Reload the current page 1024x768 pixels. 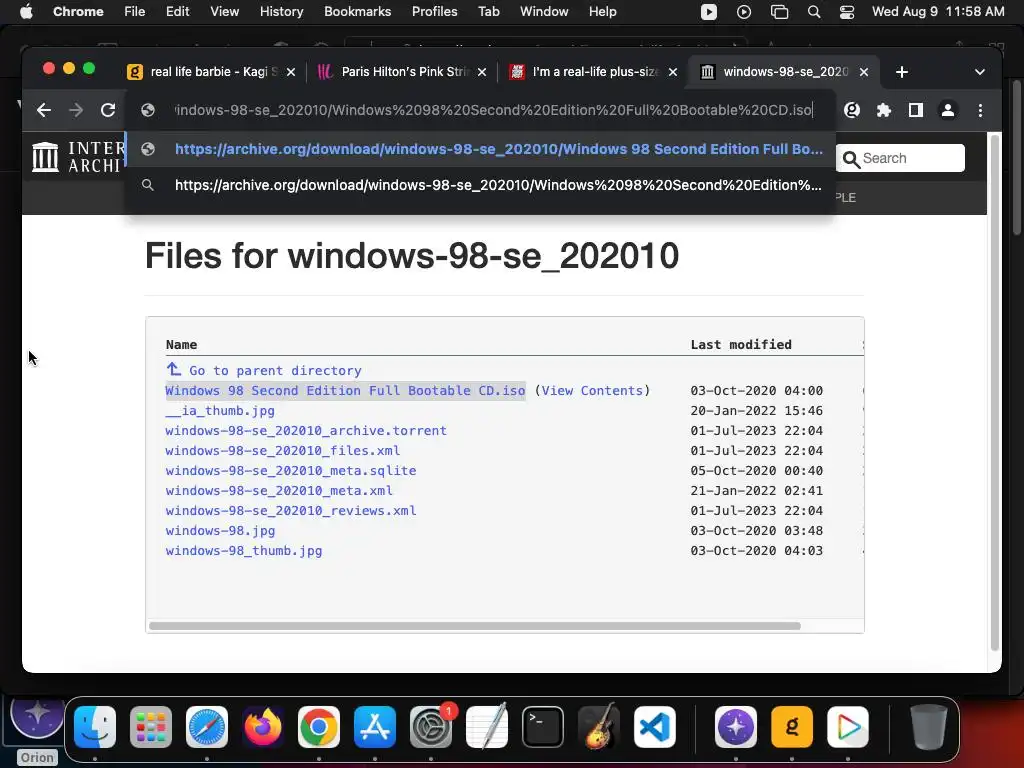coord(108,110)
